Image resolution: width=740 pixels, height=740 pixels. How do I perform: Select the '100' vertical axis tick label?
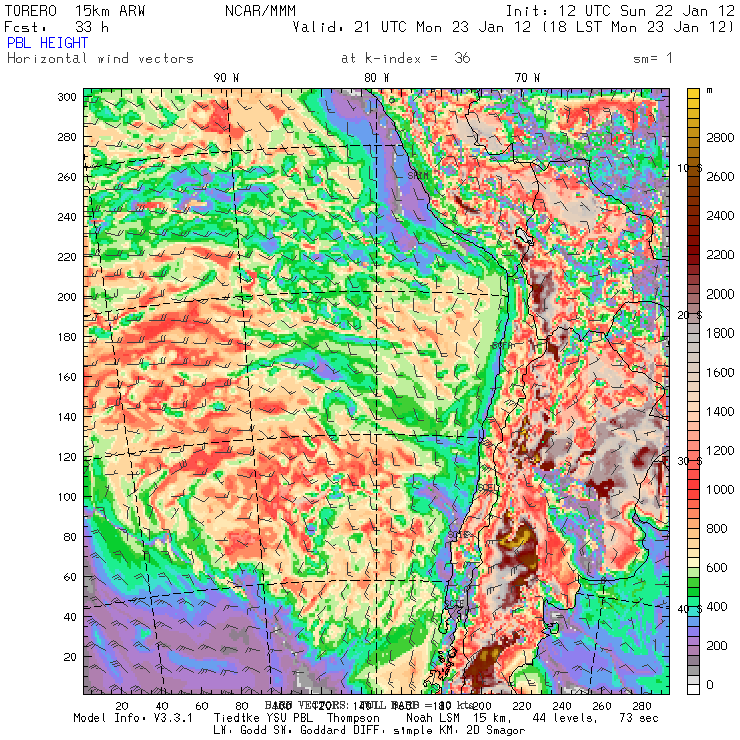(67, 497)
